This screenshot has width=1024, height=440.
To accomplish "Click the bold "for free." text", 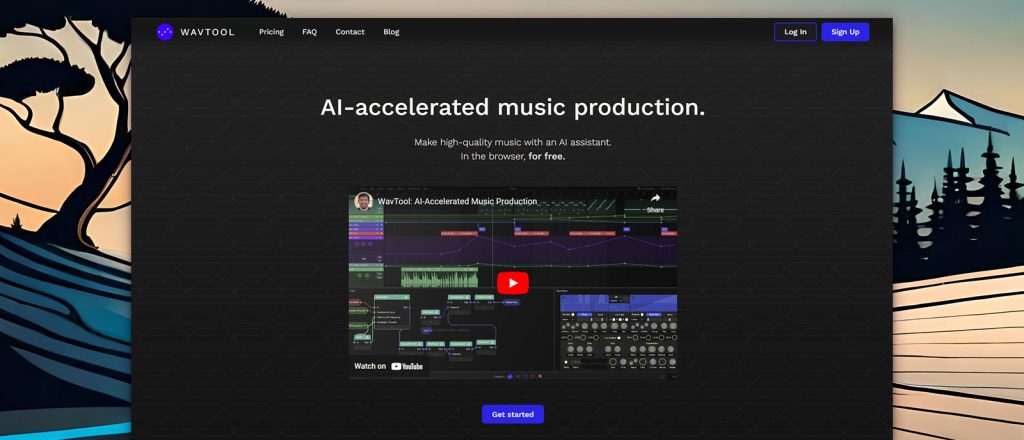I will (547, 157).
